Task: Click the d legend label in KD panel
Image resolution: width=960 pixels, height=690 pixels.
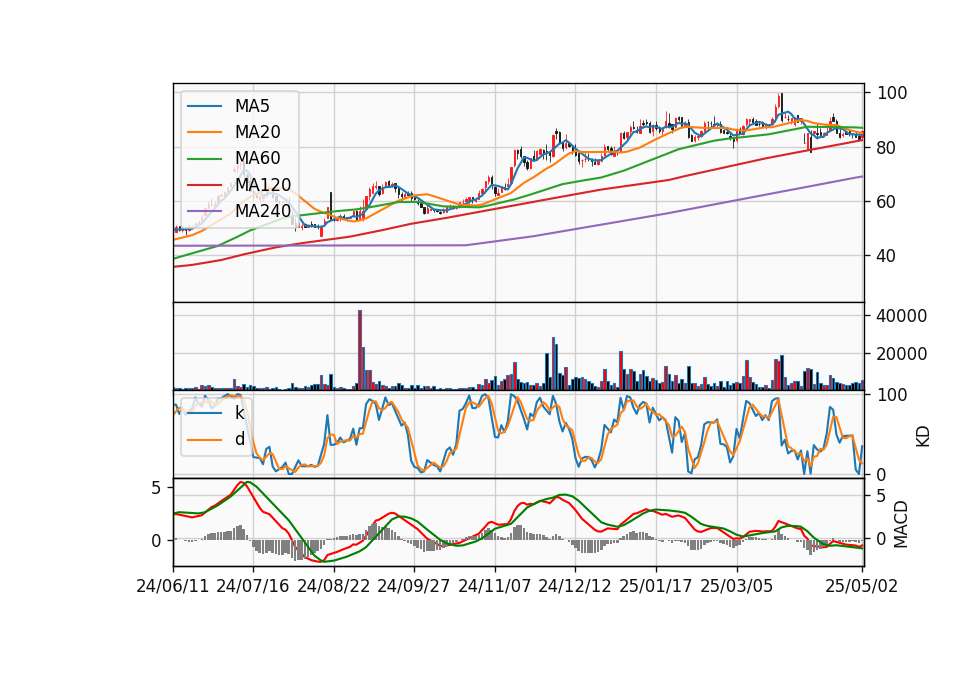Action: click(x=239, y=439)
